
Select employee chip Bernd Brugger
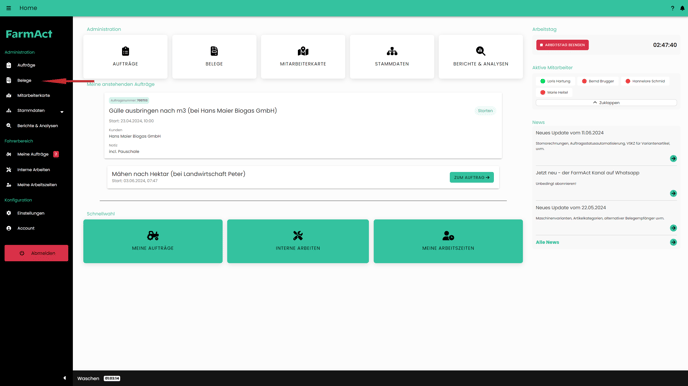[x=598, y=81]
